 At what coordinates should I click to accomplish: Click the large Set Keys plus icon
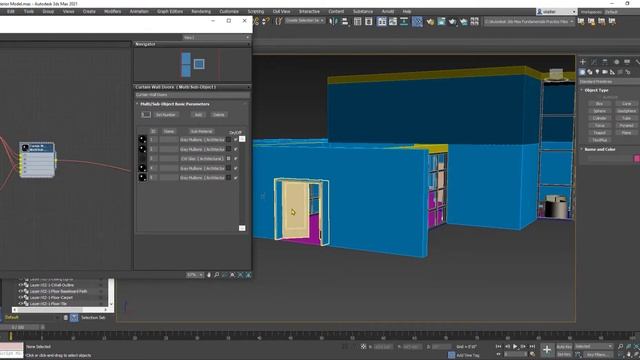click(547, 350)
